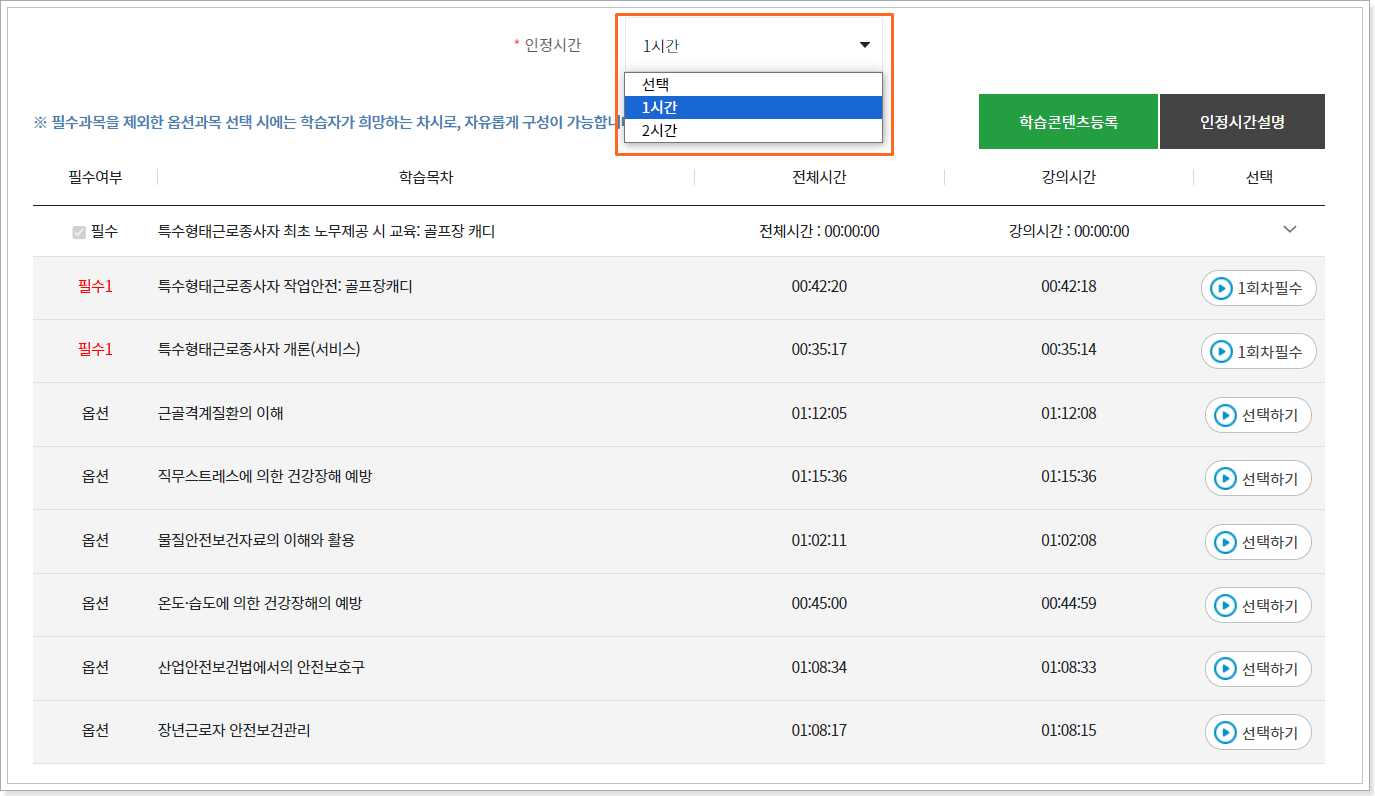Click course title 물질안전보건자료의 이해와 활용

256,540
